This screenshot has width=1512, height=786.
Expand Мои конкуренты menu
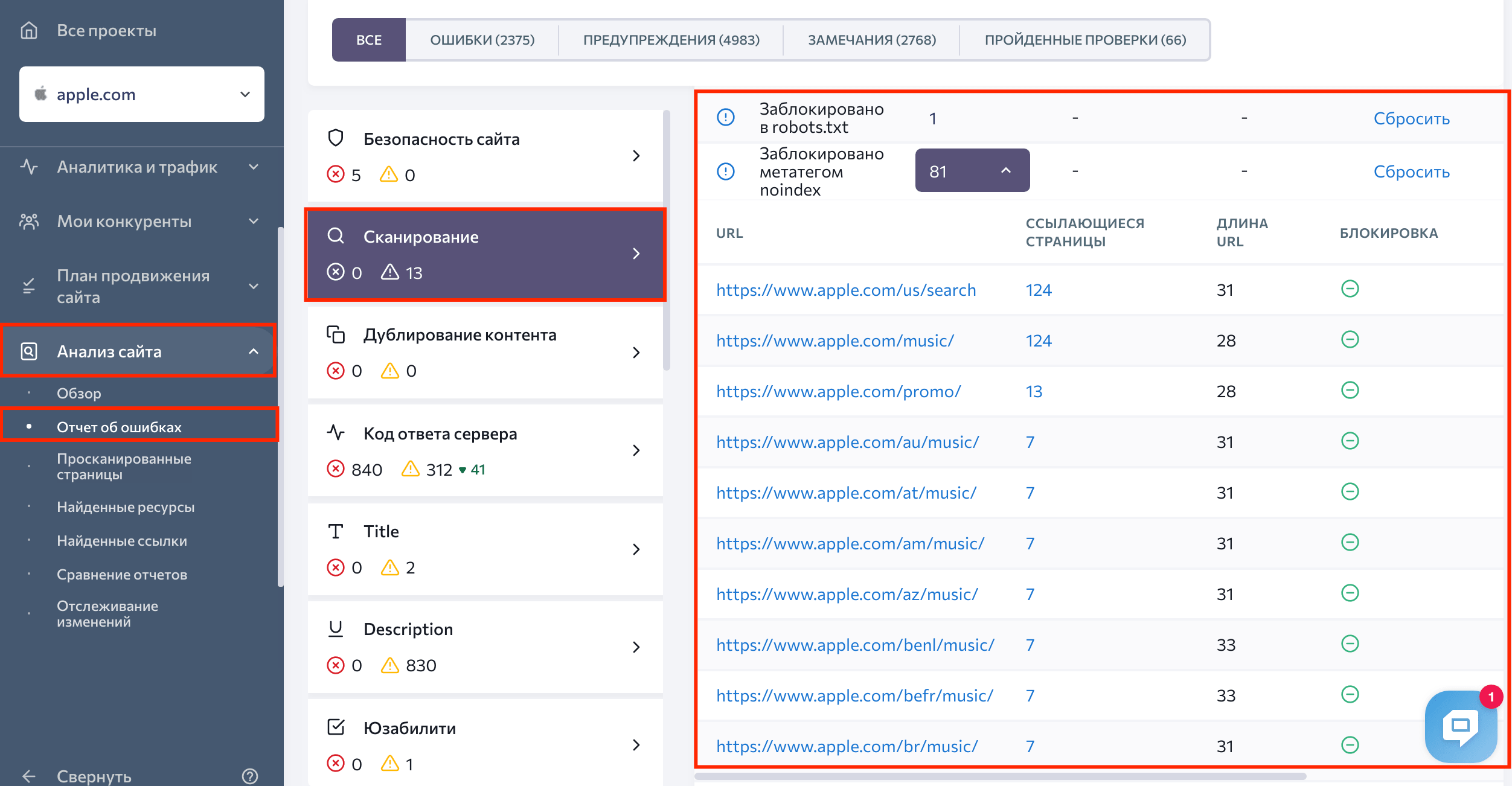click(x=254, y=222)
